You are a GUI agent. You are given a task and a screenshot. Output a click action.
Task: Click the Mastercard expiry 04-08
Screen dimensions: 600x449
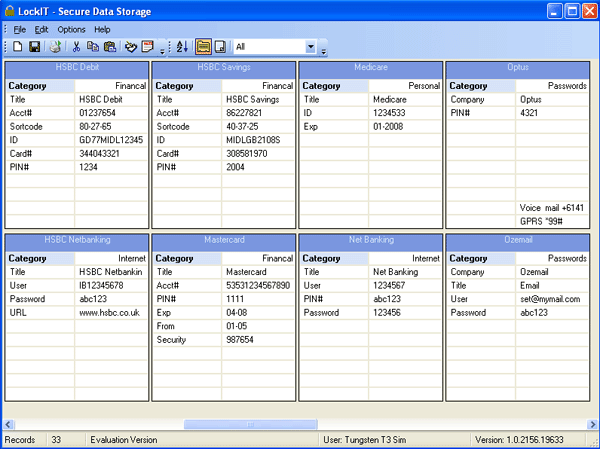pyautogui.click(x=236, y=313)
